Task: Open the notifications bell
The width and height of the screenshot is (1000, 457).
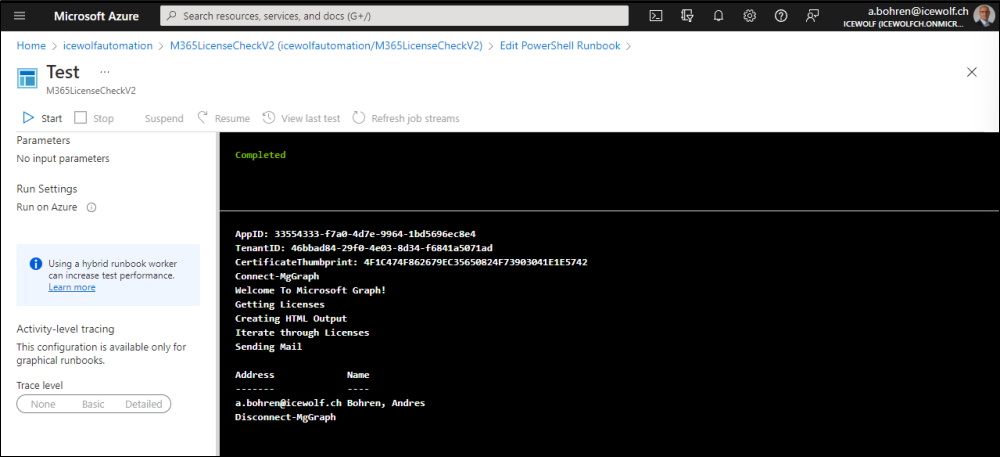Action: point(718,16)
